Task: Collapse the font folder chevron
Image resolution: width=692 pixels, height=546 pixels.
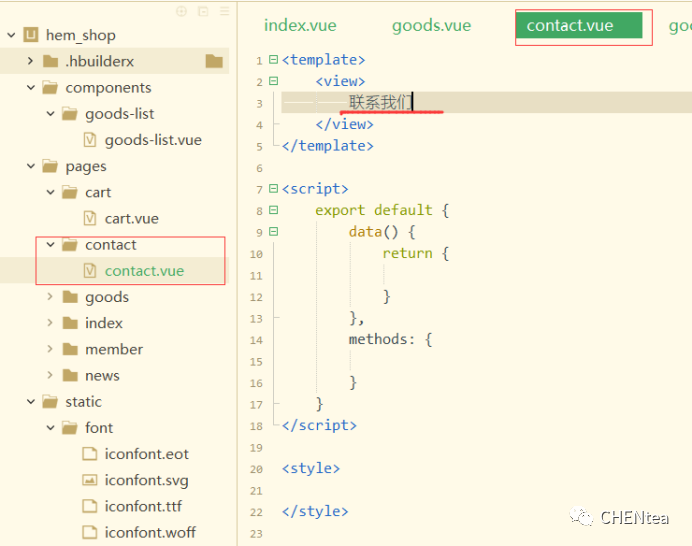Action: pyautogui.click(x=51, y=428)
